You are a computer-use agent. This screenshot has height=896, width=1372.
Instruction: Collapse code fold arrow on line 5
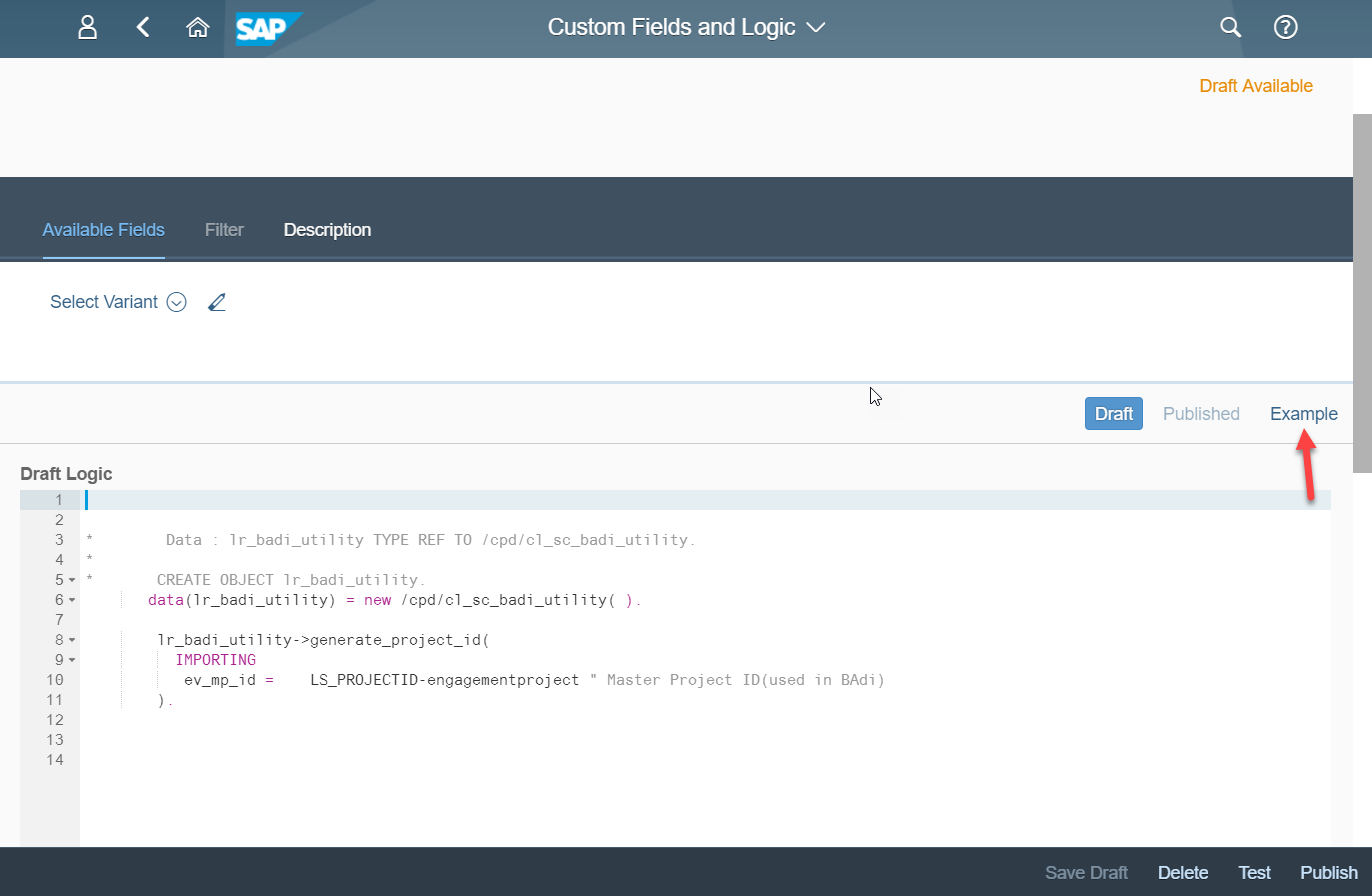(x=72, y=580)
